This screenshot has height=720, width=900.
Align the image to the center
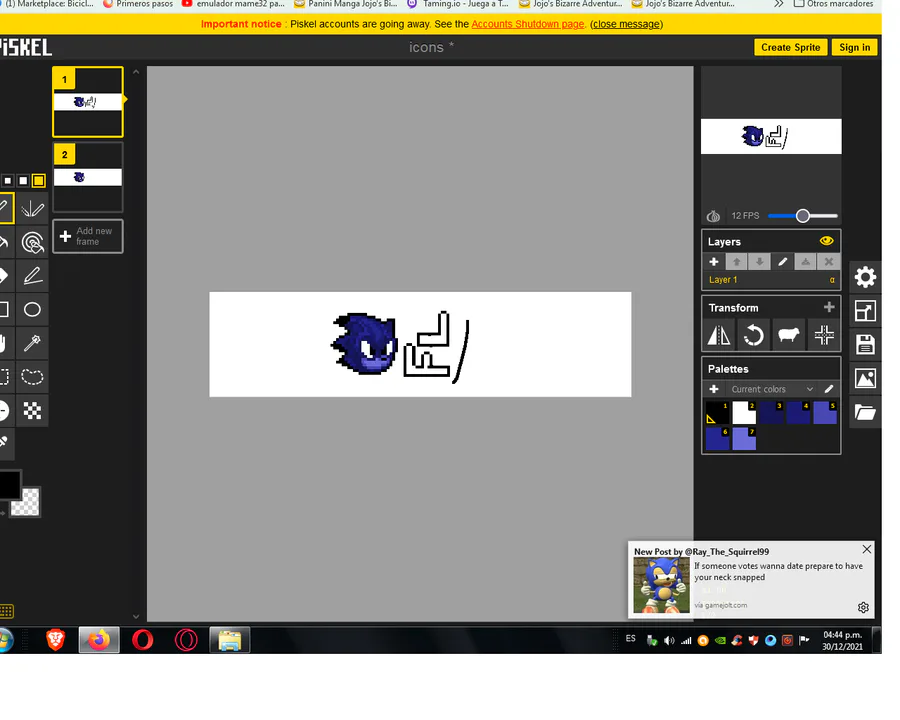coord(824,335)
